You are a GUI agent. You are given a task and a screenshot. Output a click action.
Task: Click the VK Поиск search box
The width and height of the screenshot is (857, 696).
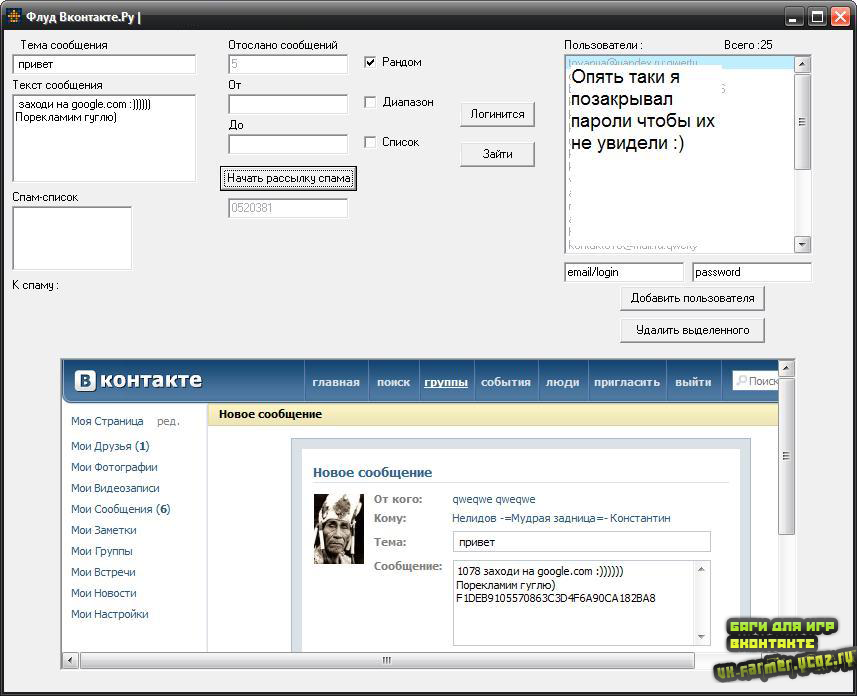[x=755, y=381]
